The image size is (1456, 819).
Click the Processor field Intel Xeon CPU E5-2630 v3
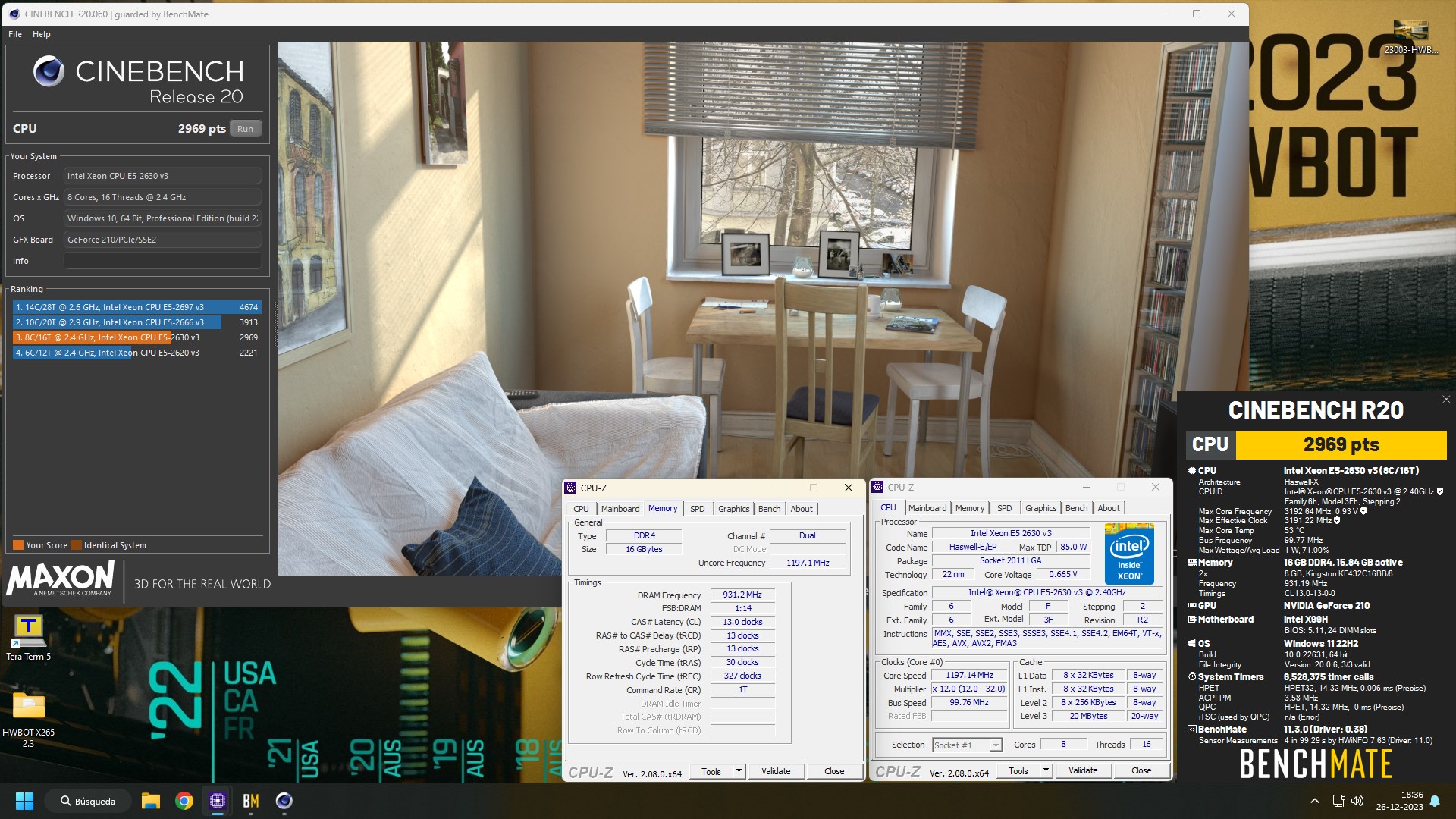(162, 176)
